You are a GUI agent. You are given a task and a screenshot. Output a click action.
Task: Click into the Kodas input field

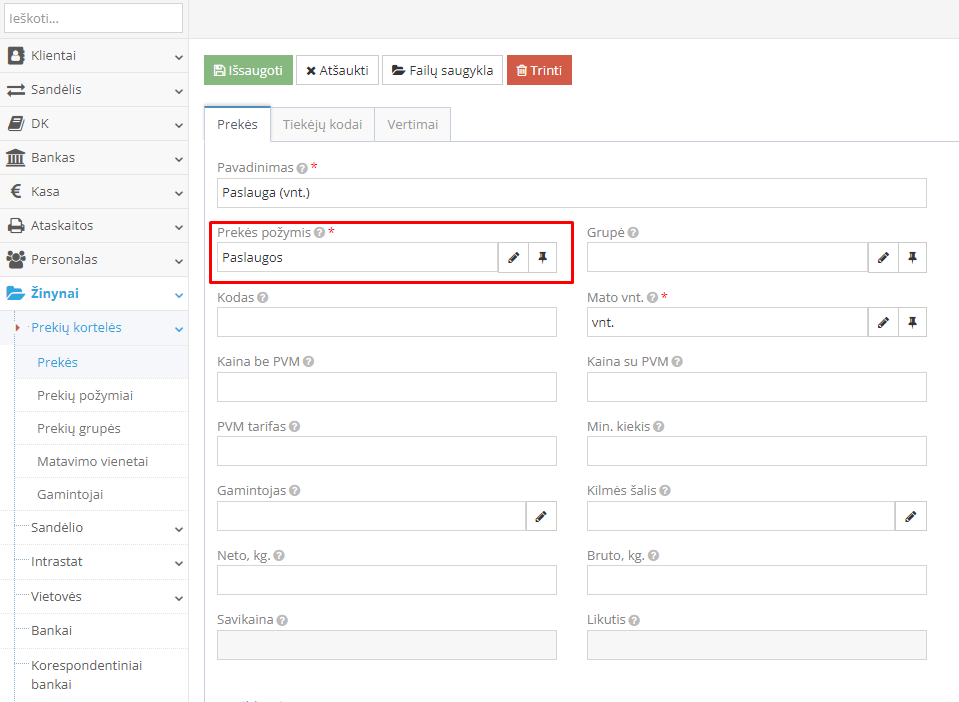(387, 322)
